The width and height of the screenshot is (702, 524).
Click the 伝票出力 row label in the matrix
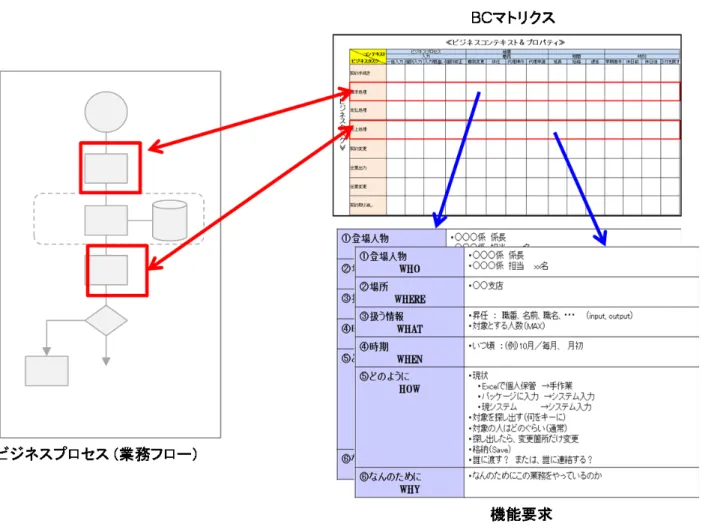tap(358, 168)
